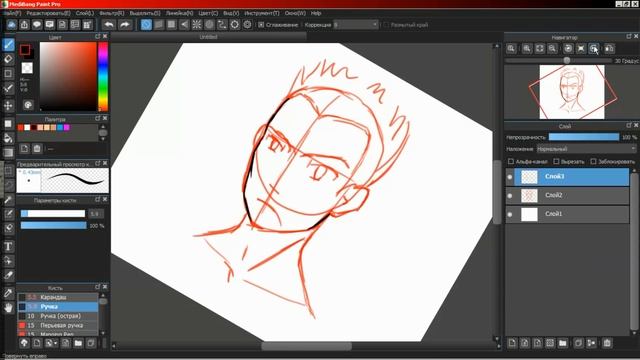This screenshot has width=640, height=360.
Task: Click Navigator rotation angle slider
Action: click(x=558, y=60)
